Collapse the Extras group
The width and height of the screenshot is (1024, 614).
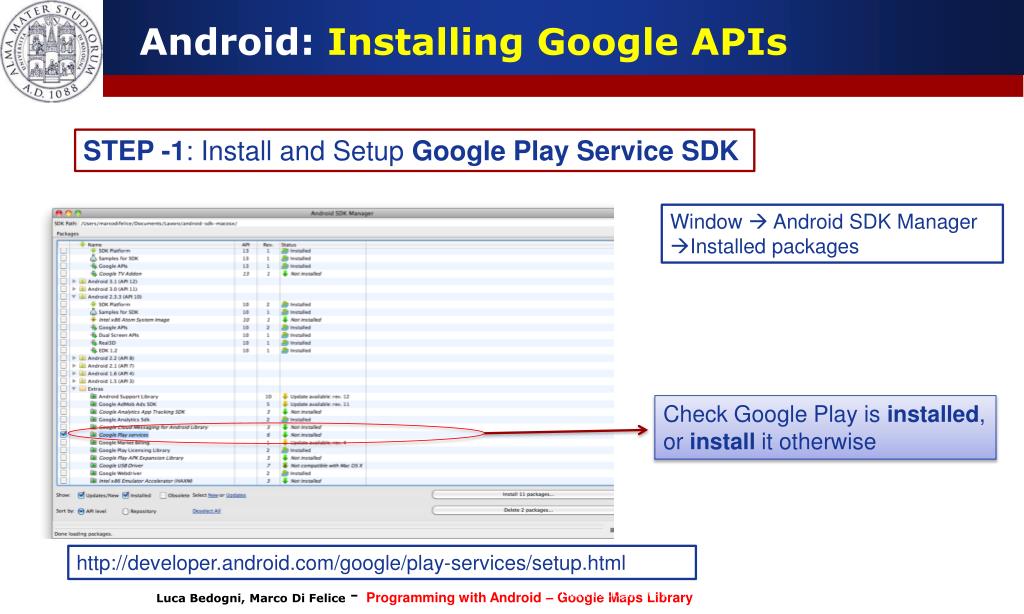(74, 389)
